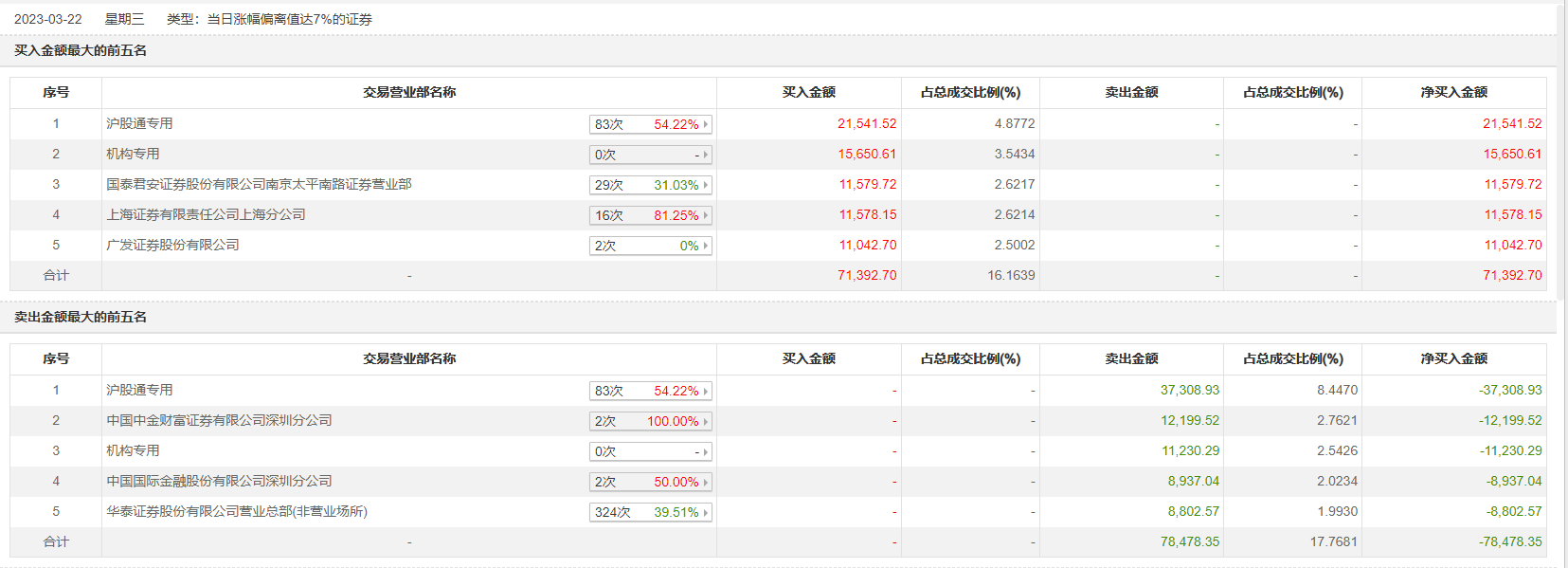Click arrow icon beside 83次 in buy table
Viewport: 1568px width, 568px height.
click(x=706, y=124)
